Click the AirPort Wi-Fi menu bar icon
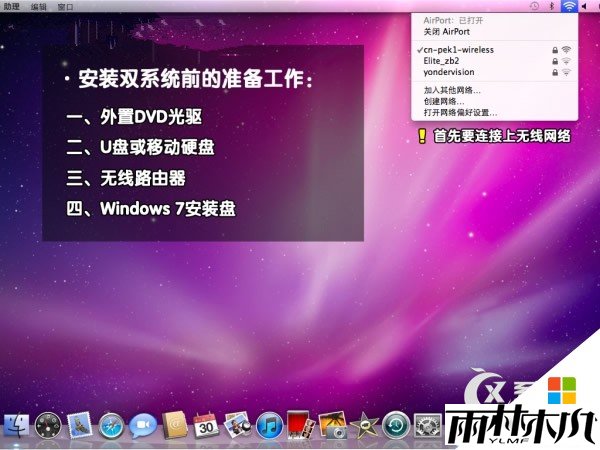Image resolution: width=600 pixels, height=450 pixels. point(569,6)
